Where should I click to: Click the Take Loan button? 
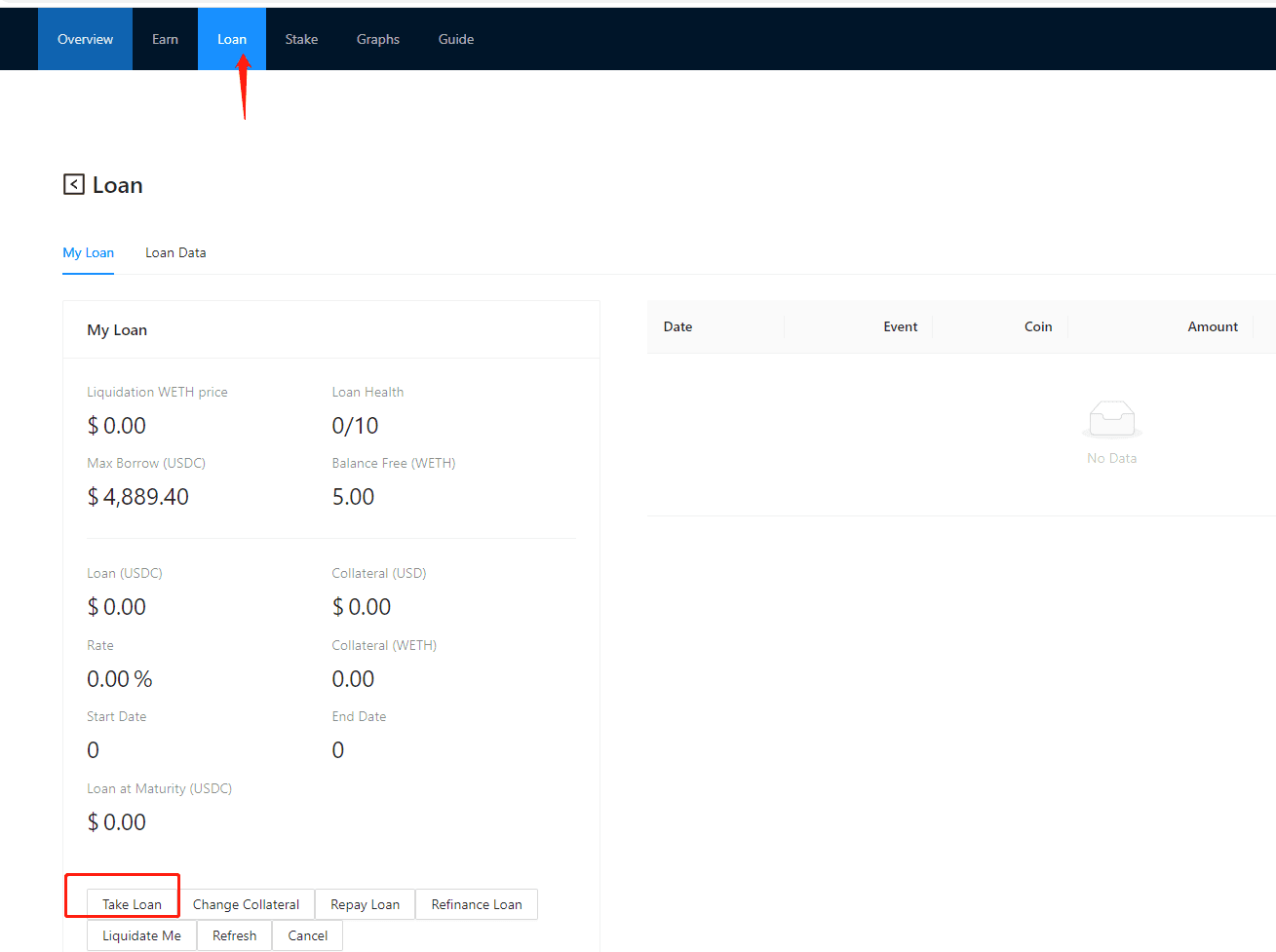pyautogui.click(x=132, y=904)
